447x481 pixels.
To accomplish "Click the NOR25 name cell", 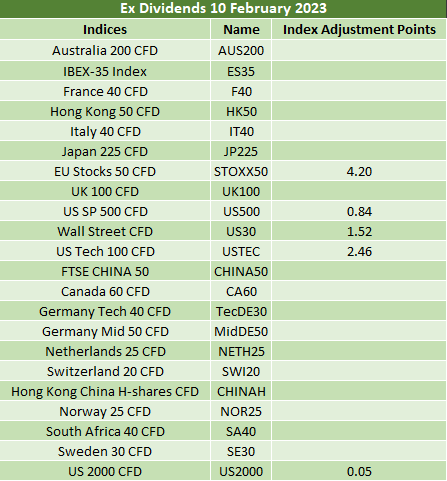I will click(241, 411).
